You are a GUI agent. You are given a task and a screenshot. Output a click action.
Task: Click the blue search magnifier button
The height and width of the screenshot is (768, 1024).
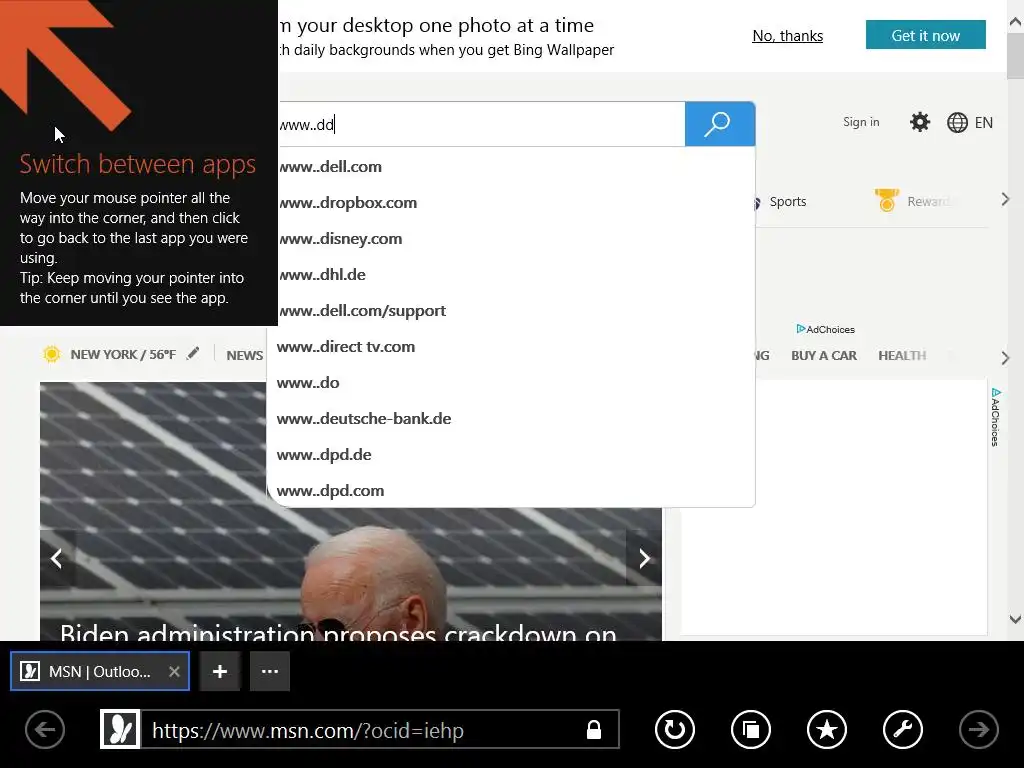pyautogui.click(x=720, y=124)
